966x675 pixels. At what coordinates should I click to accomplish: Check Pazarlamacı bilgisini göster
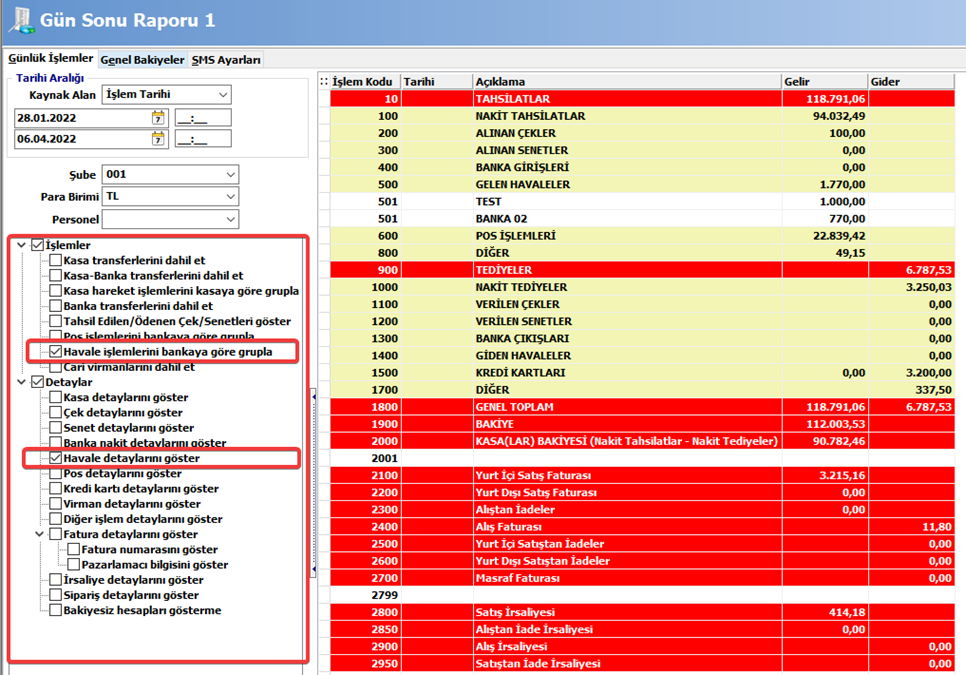pos(73,565)
